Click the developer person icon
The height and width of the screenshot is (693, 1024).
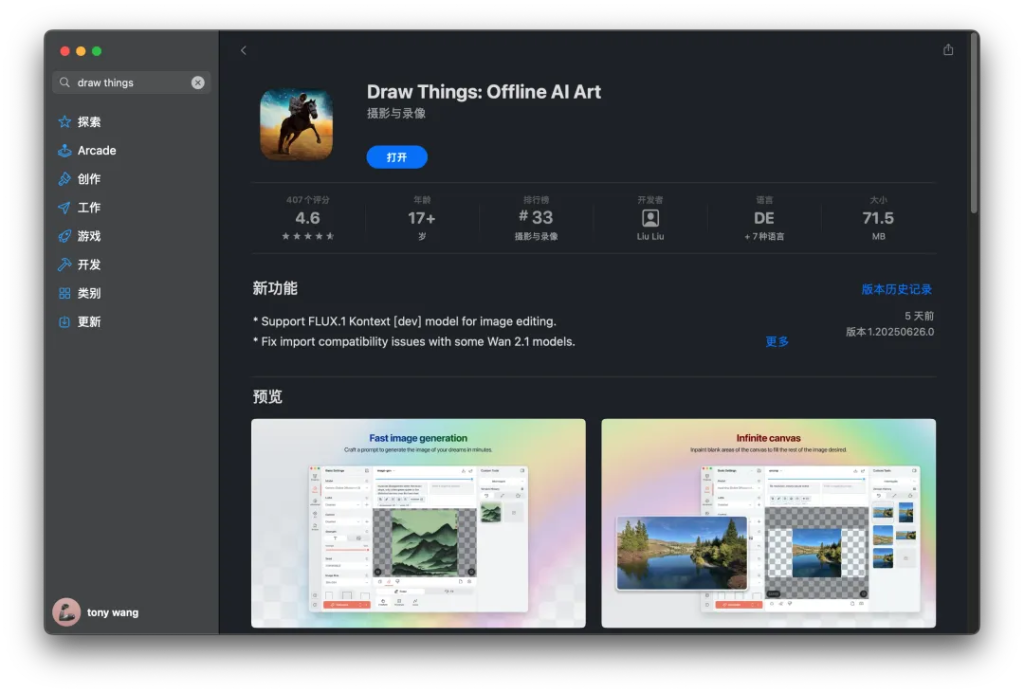click(x=650, y=218)
